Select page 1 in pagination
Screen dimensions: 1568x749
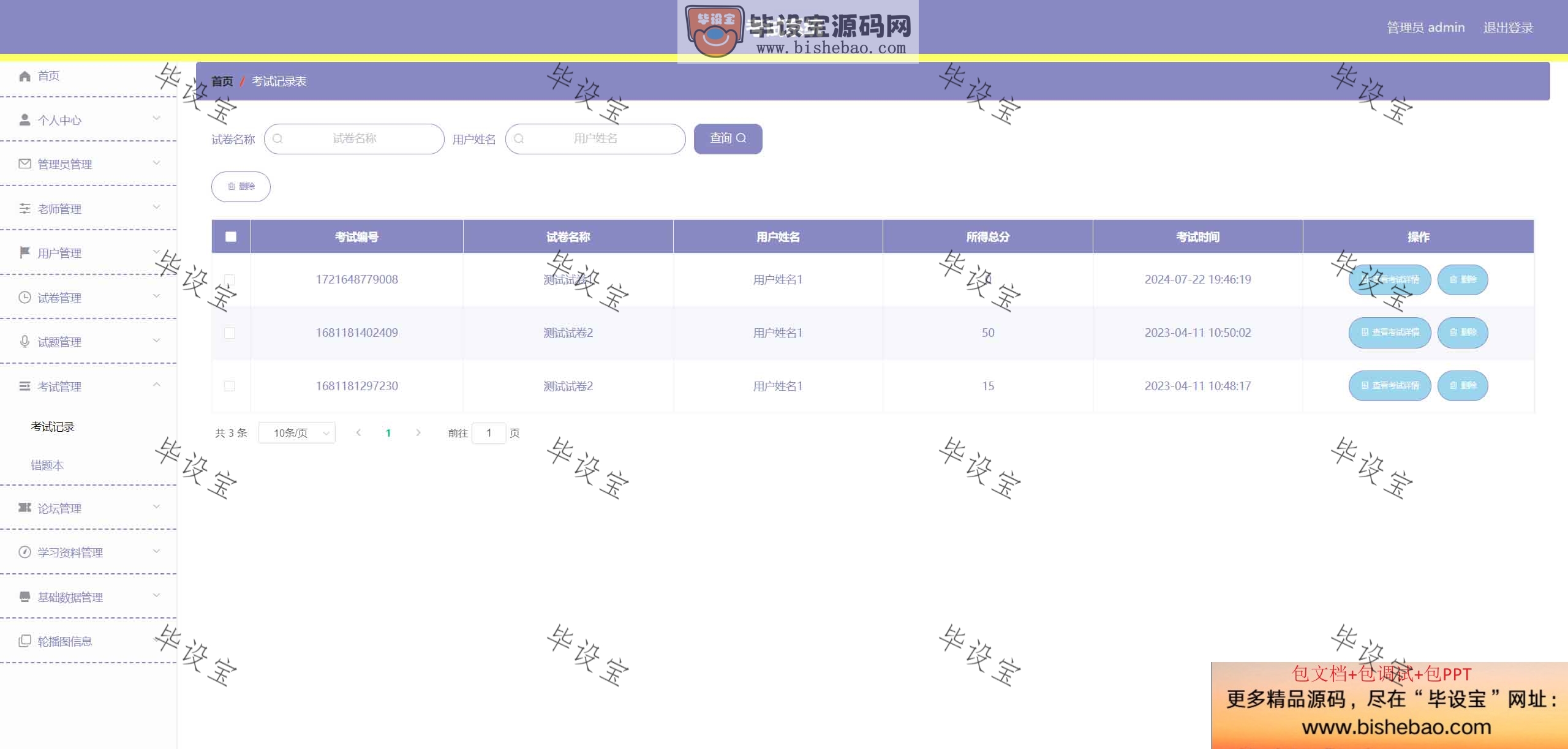[388, 433]
